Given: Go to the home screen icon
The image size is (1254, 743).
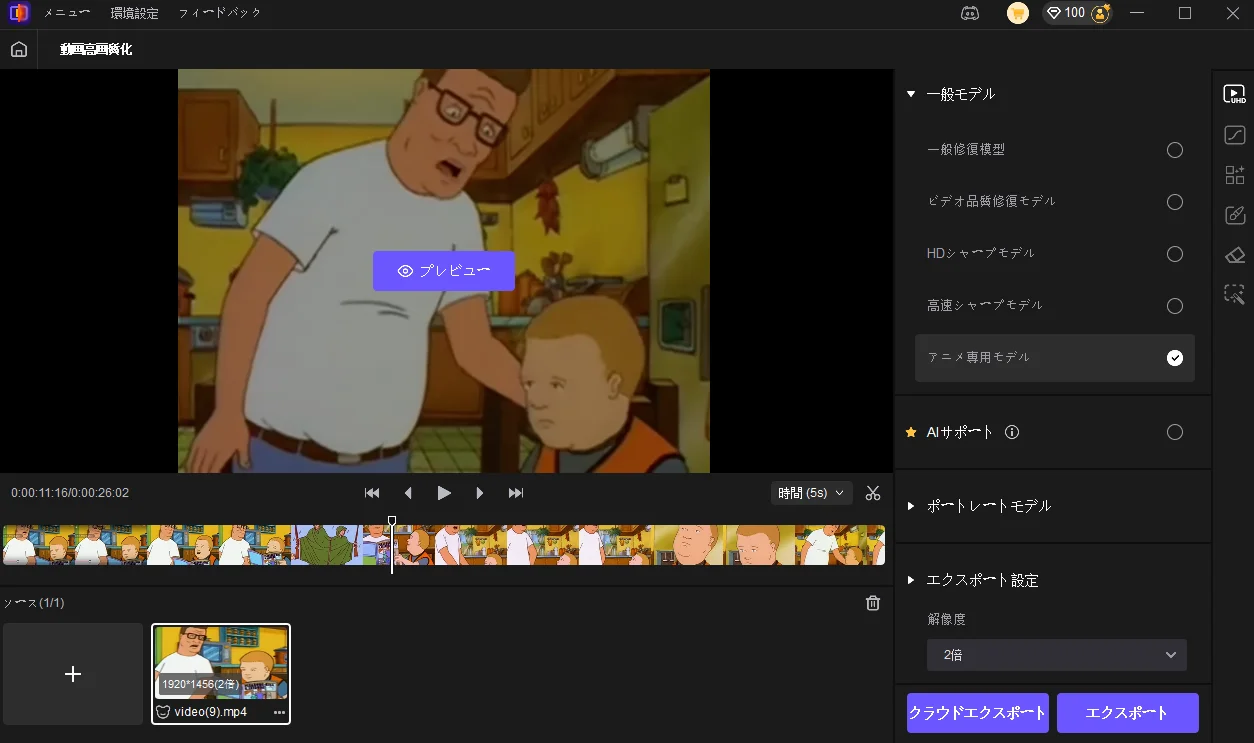Looking at the screenshot, I should click(x=19, y=49).
